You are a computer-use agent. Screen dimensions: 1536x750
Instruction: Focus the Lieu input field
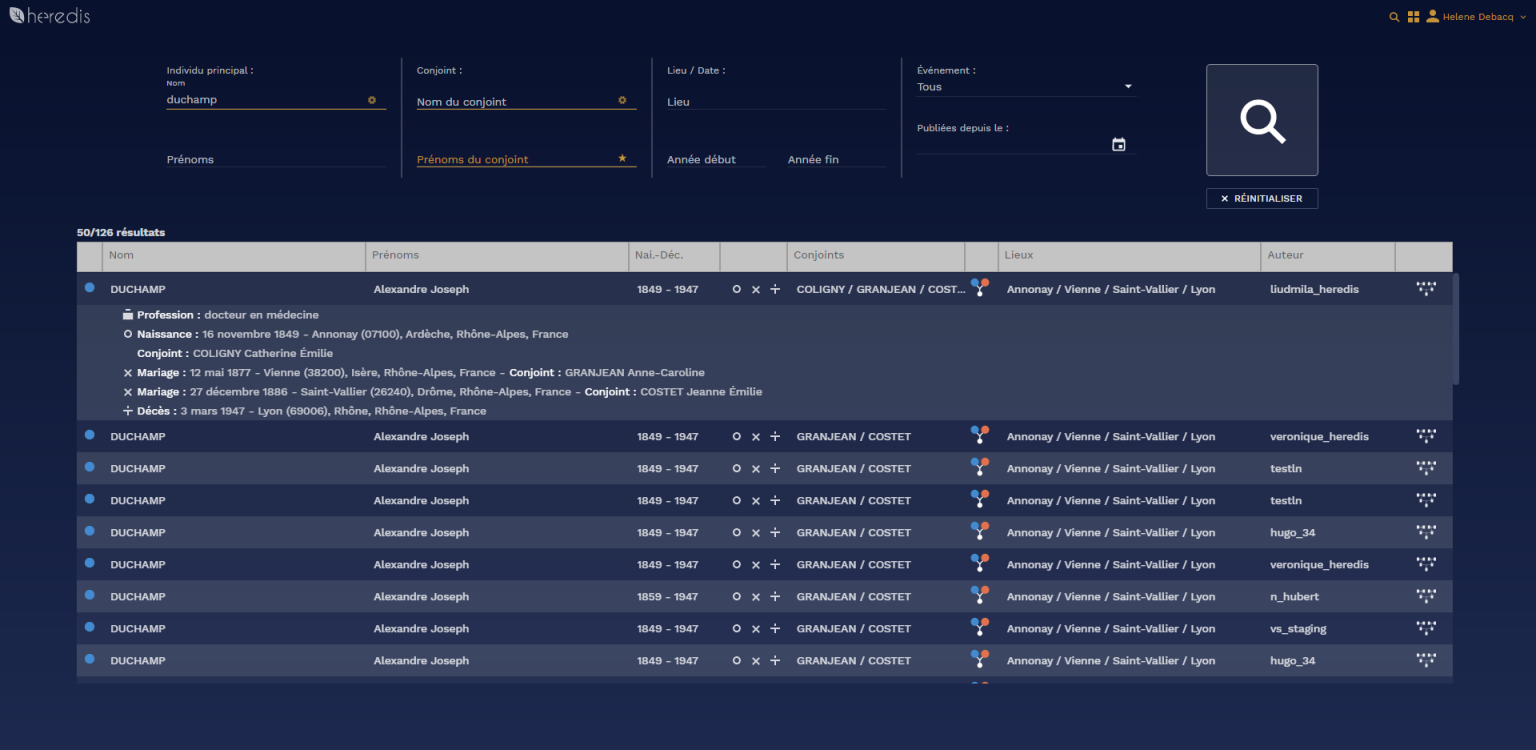[775, 102]
